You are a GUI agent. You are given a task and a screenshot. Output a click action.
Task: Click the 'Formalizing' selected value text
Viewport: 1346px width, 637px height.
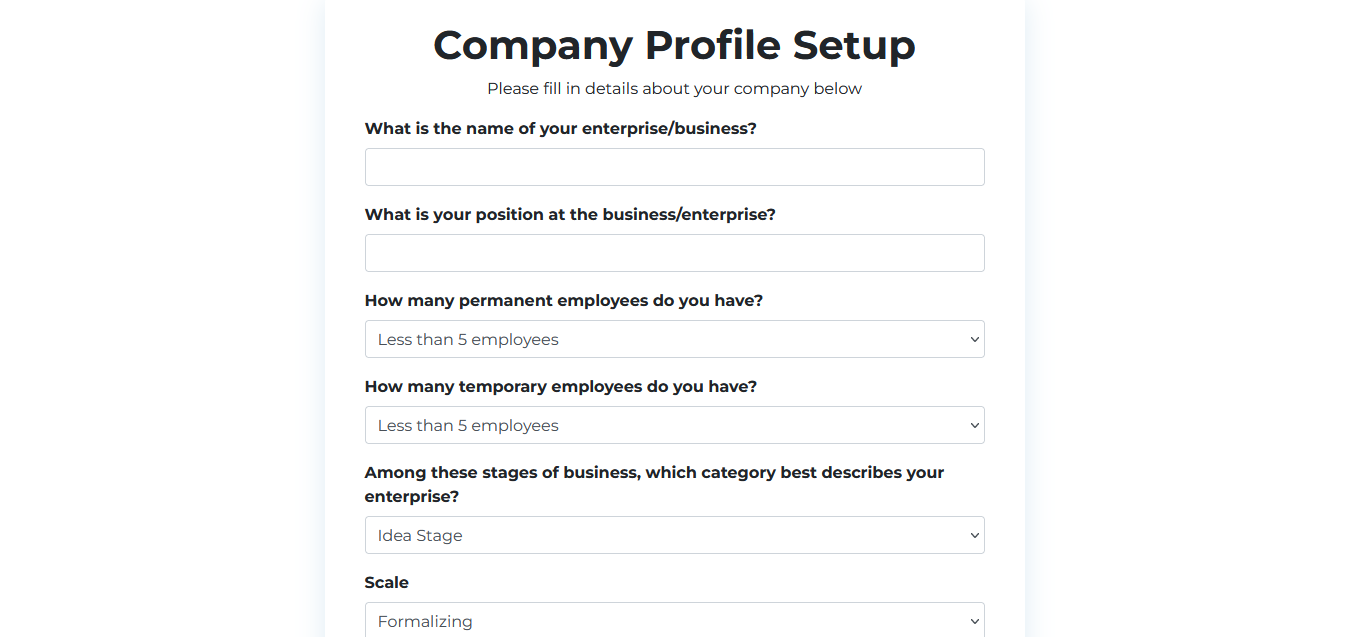425,622
